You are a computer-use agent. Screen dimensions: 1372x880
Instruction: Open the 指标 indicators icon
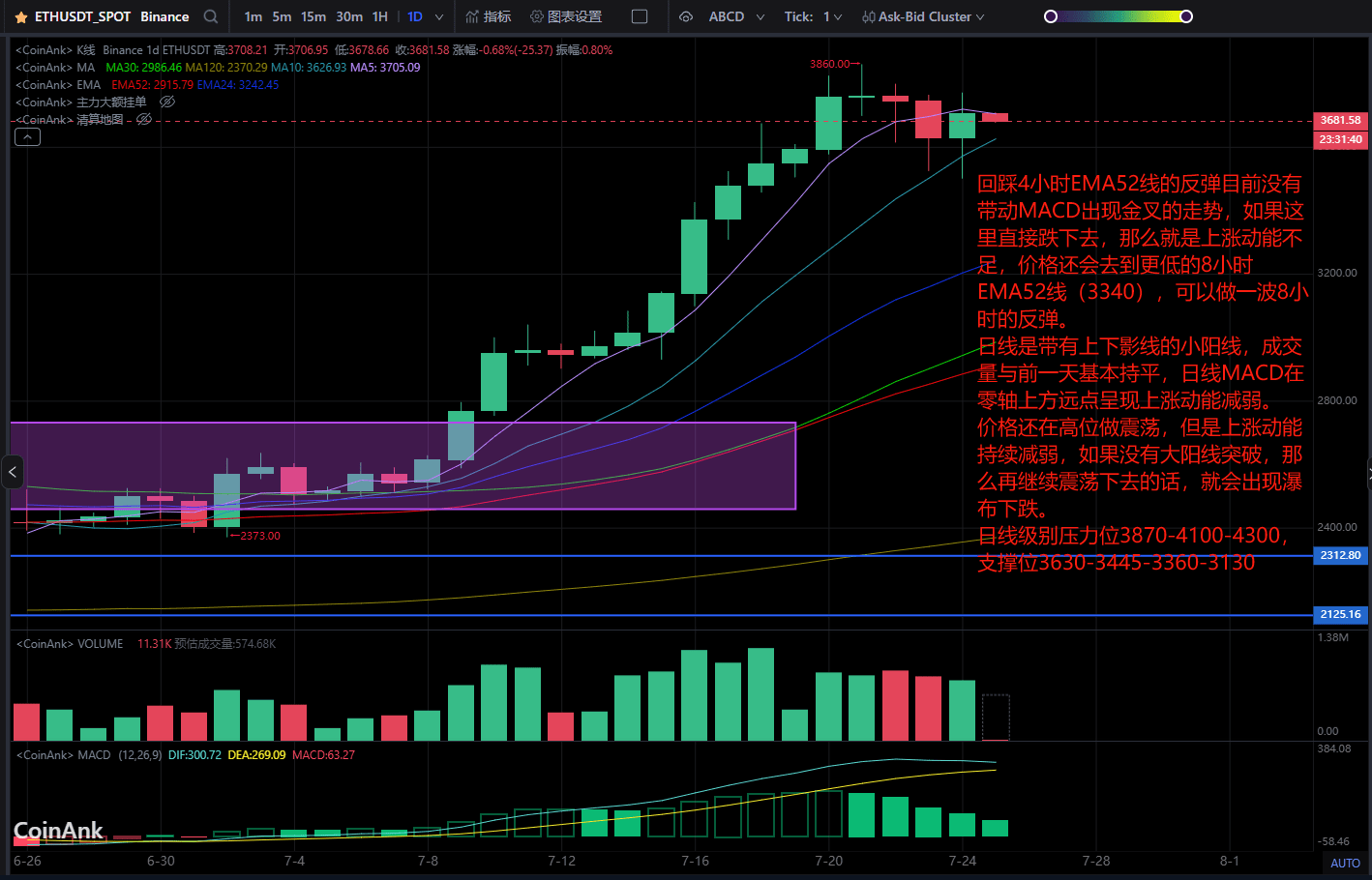(472, 16)
